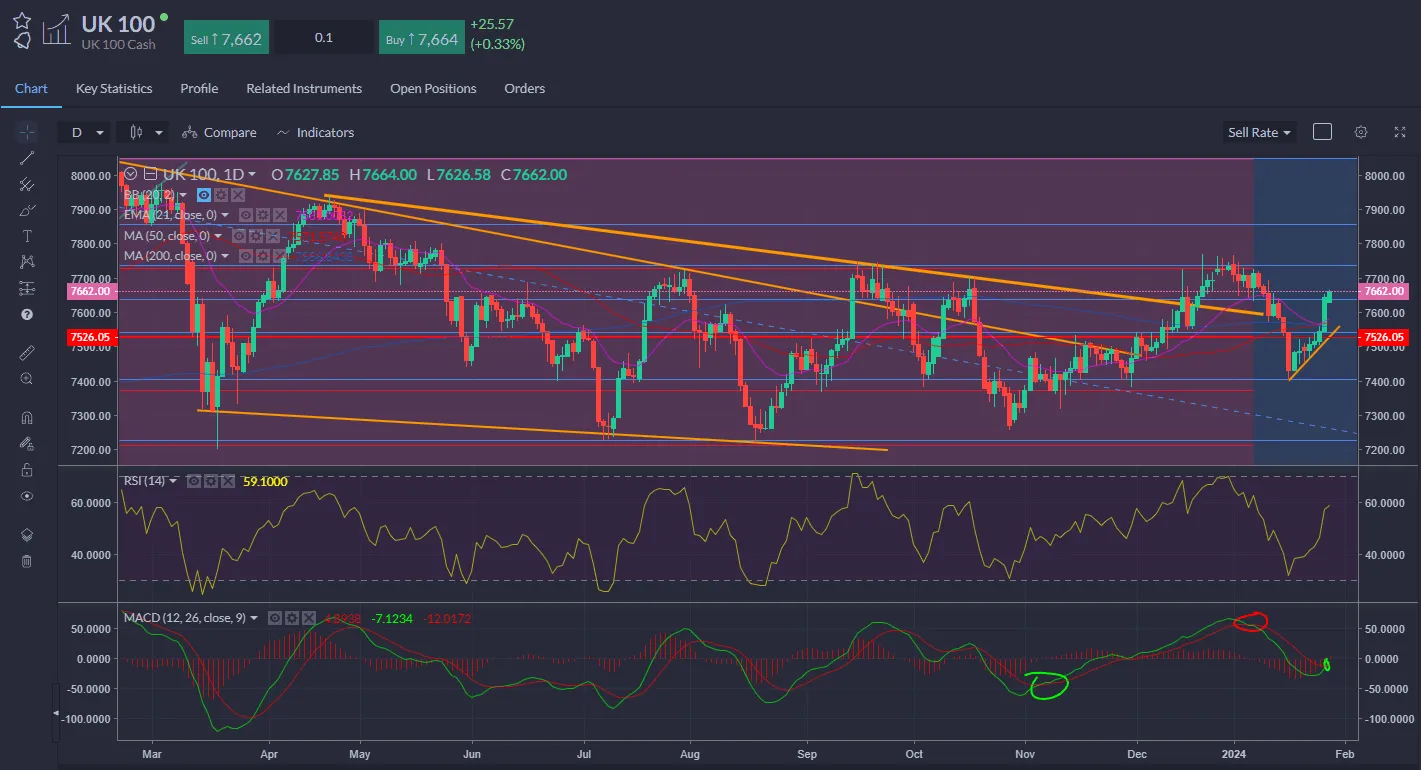
Task: Hide the EMA (21, close, 0) indicator
Action: (246, 215)
